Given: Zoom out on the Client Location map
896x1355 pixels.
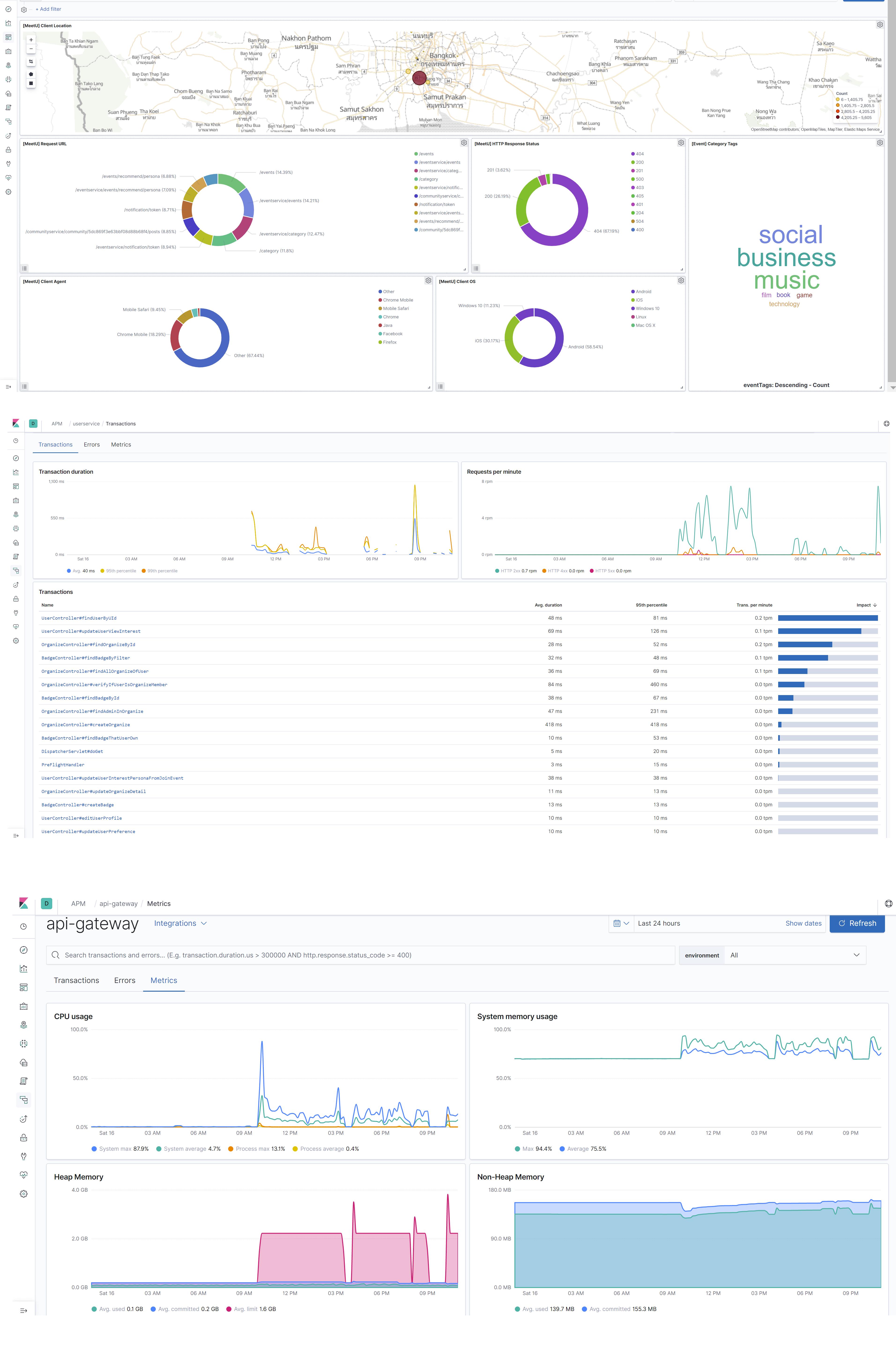Looking at the screenshot, I should pyautogui.click(x=31, y=48).
